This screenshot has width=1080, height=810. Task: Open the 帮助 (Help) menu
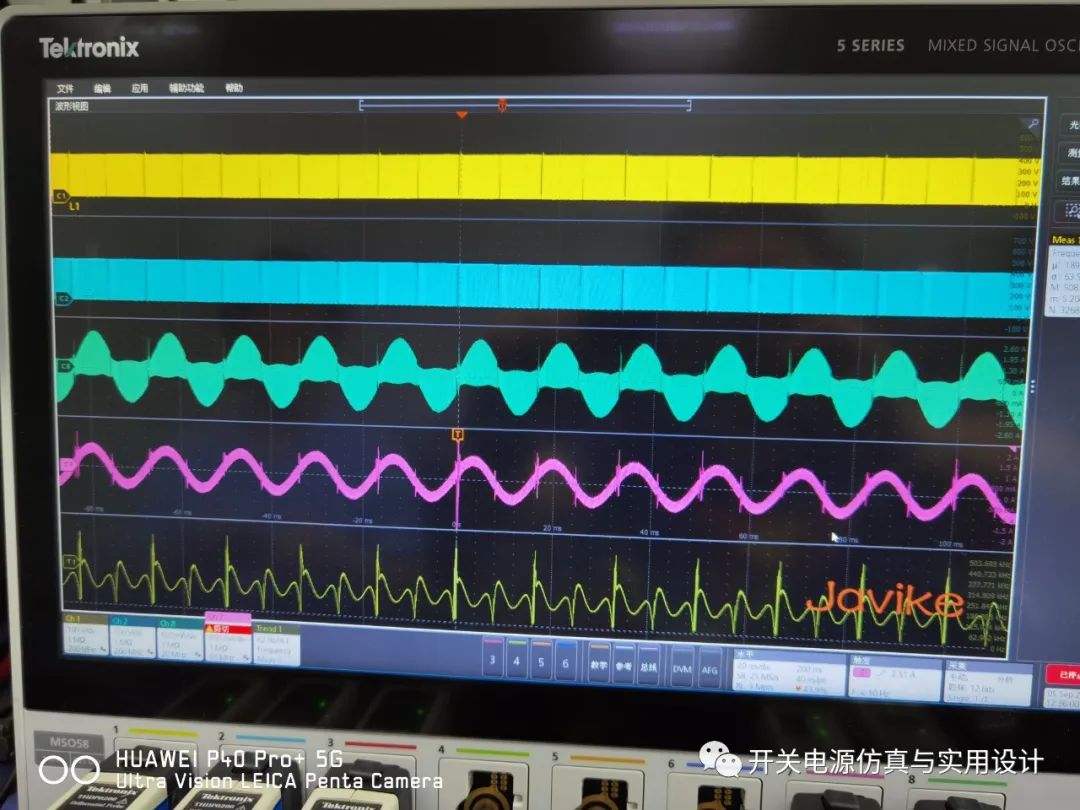point(233,87)
